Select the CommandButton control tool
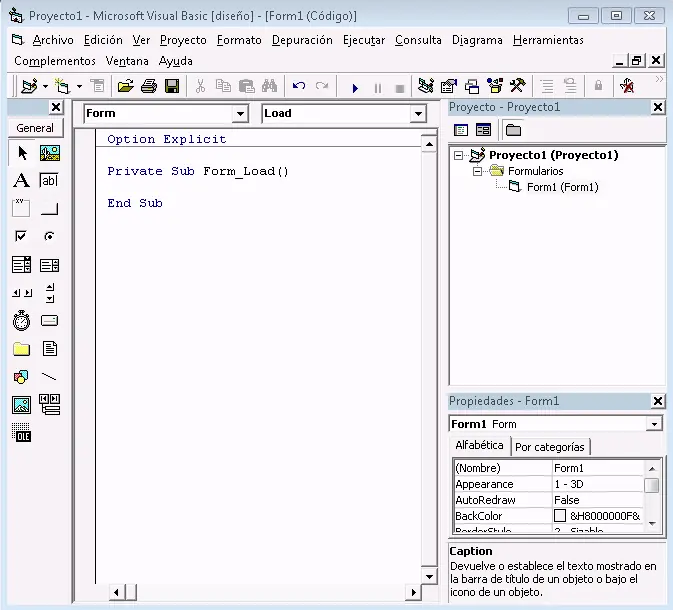 click(49, 209)
